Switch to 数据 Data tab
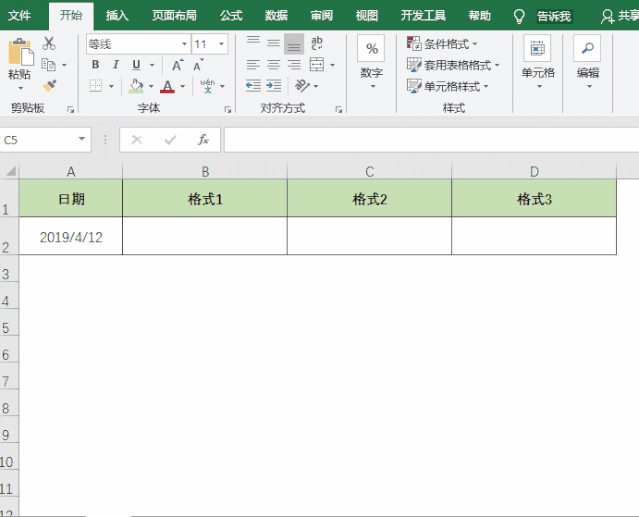This screenshot has width=639, height=517. [x=276, y=15]
